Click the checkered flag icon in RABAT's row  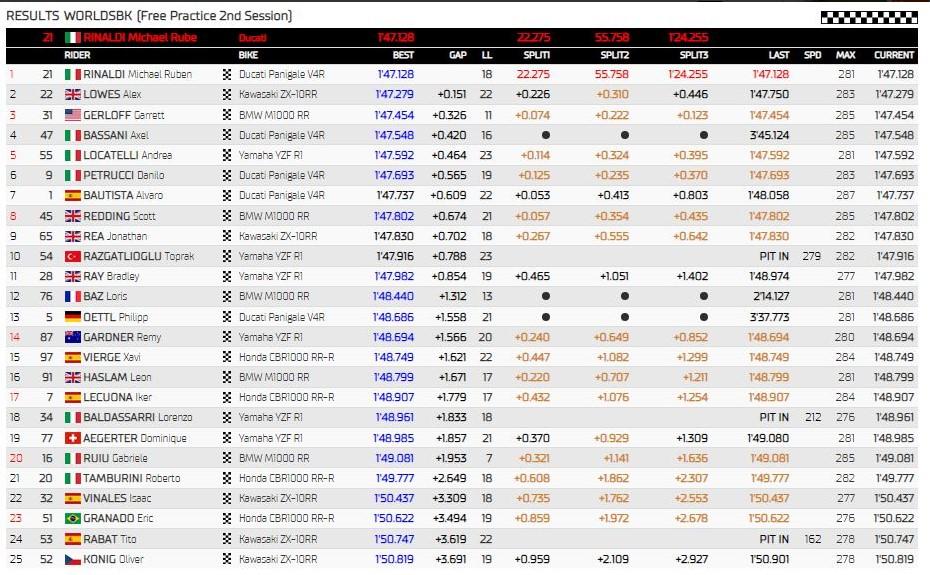227,539
